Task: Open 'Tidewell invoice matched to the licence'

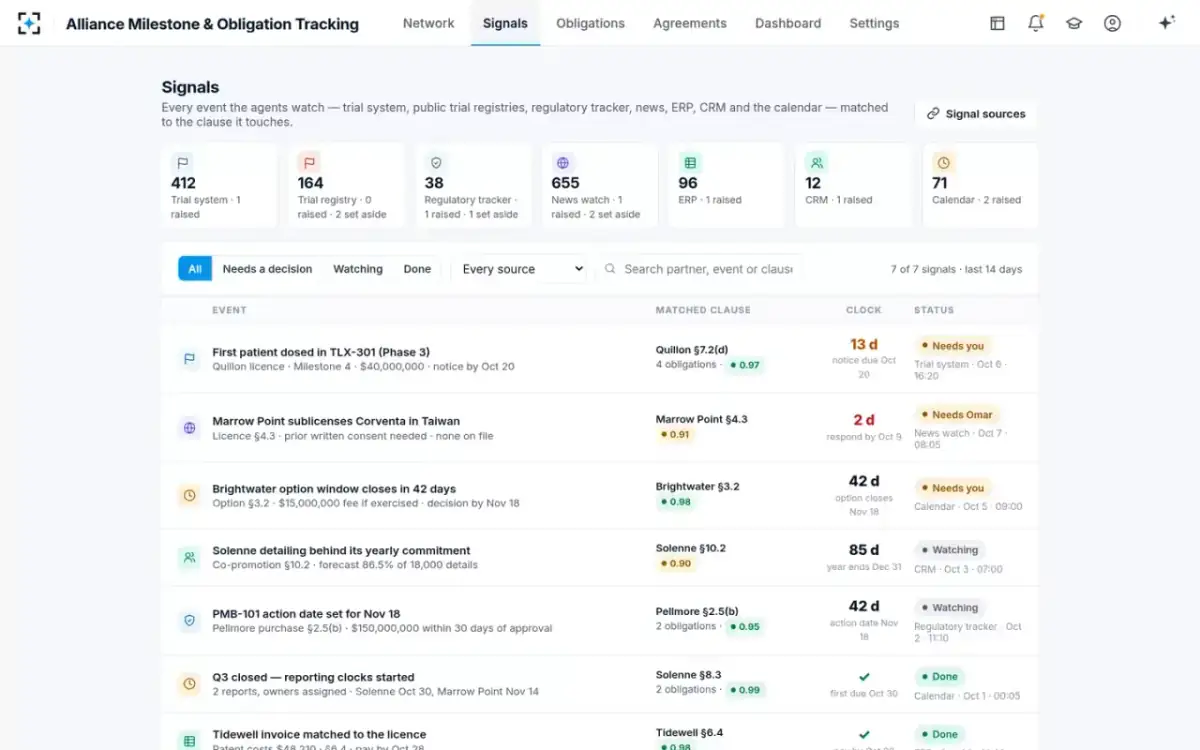Action: [x=319, y=734]
